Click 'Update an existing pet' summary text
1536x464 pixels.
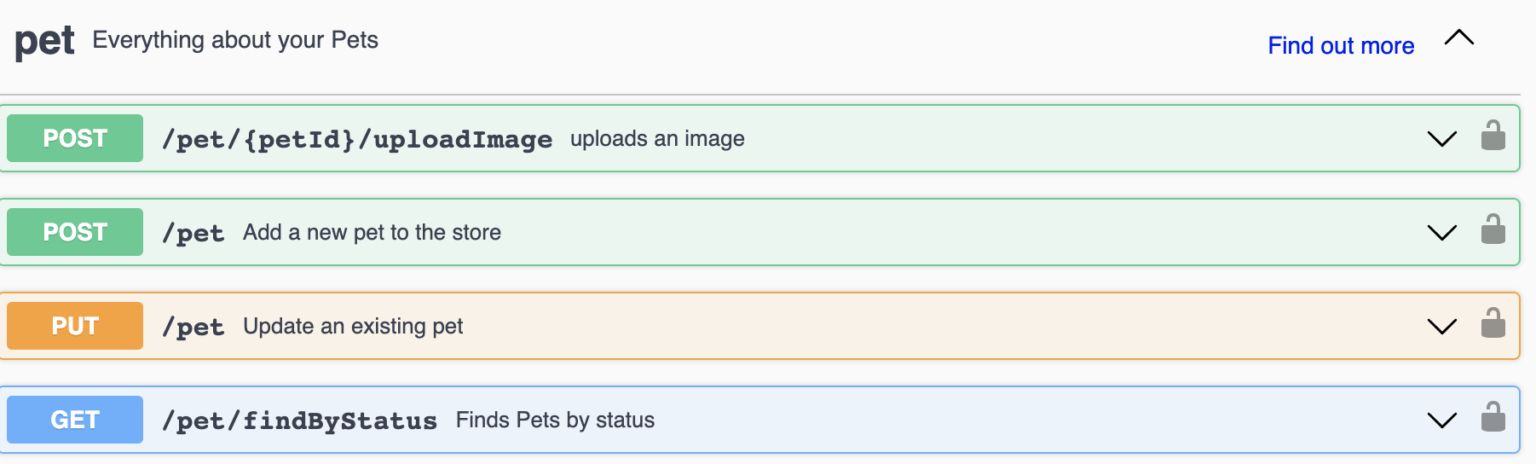[353, 326]
